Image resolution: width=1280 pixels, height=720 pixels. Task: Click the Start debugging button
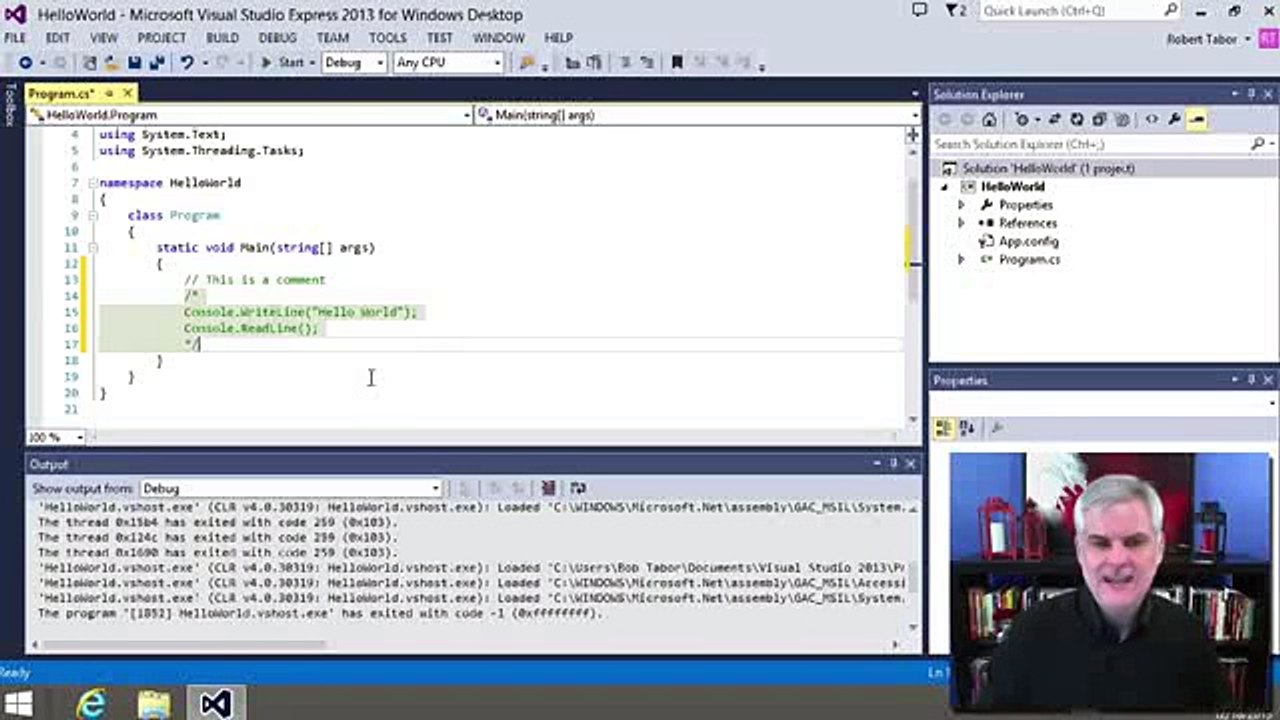click(282, 63)
